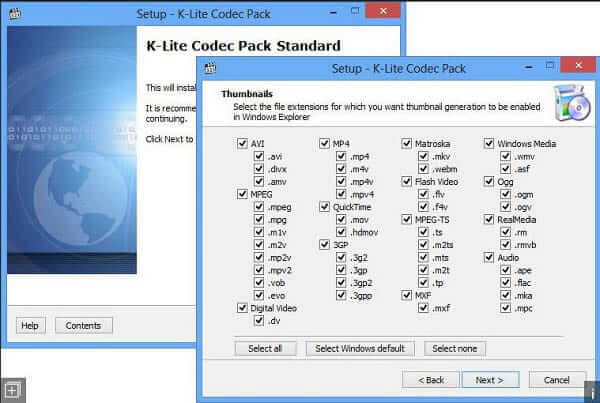The width and height of the screenshot is (600, 403).
Task: Toggle the .mov extension checkbox
Action: (341, 219)
